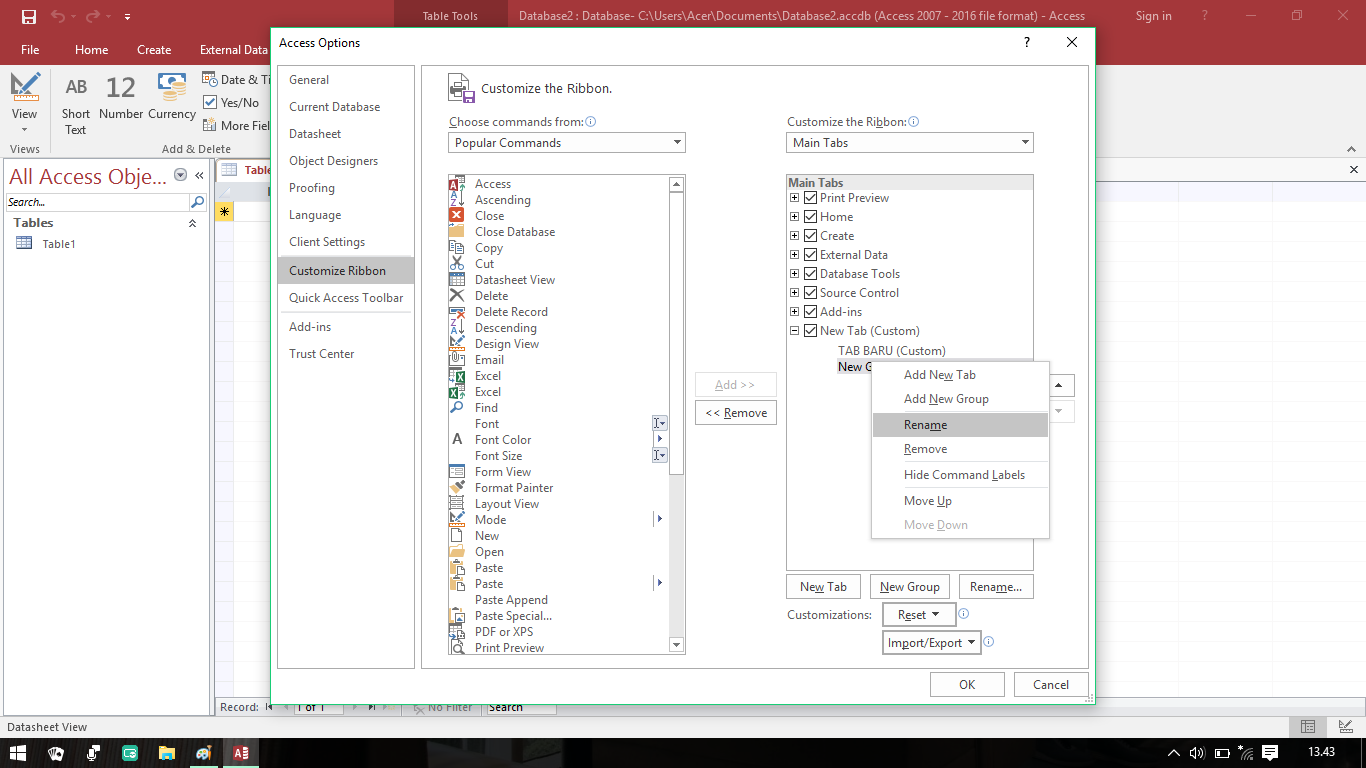This screenshot has height=768, width=1366.
Task: Click the volume icon in the system tray
Action: click(1197, 753)
